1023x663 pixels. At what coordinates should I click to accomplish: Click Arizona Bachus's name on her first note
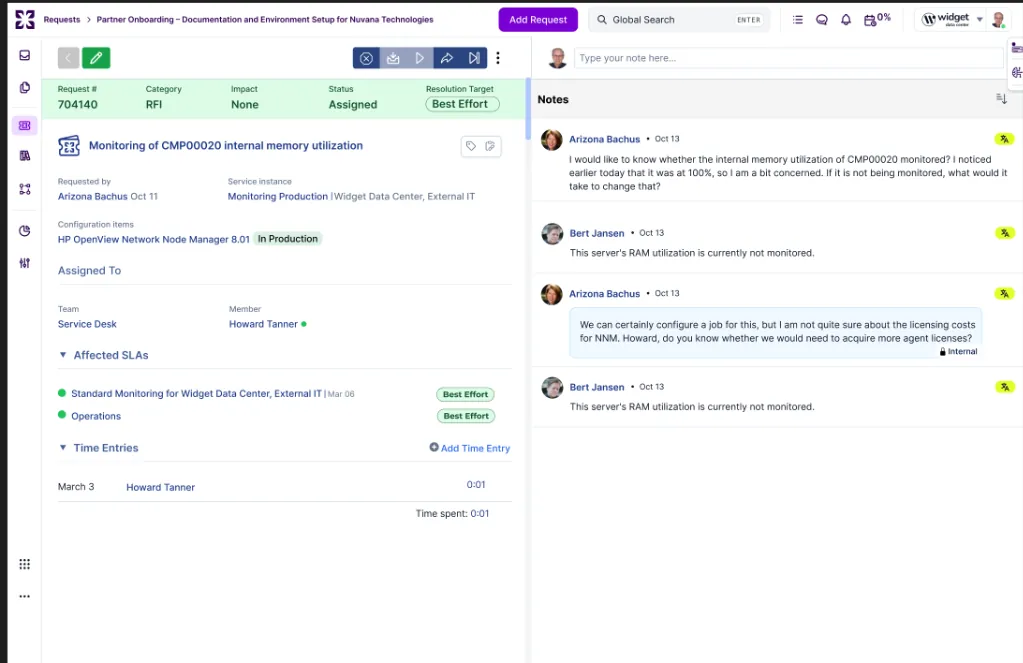(604, 139)
